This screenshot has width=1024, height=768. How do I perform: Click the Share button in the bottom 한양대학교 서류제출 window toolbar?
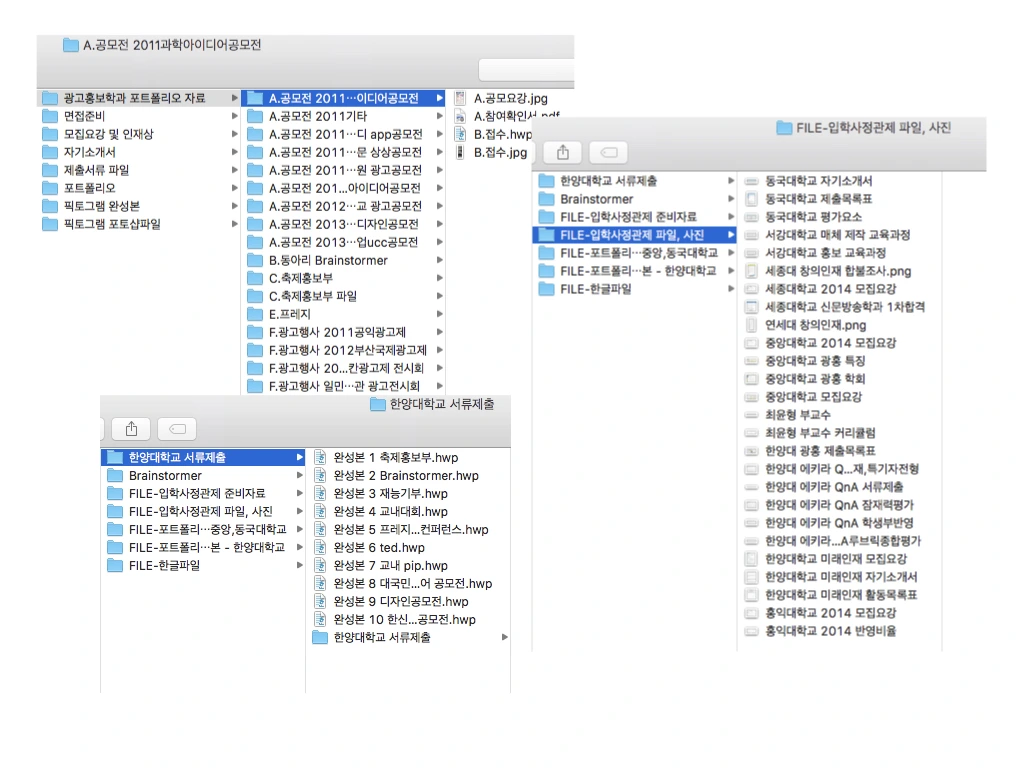point(131,428)
